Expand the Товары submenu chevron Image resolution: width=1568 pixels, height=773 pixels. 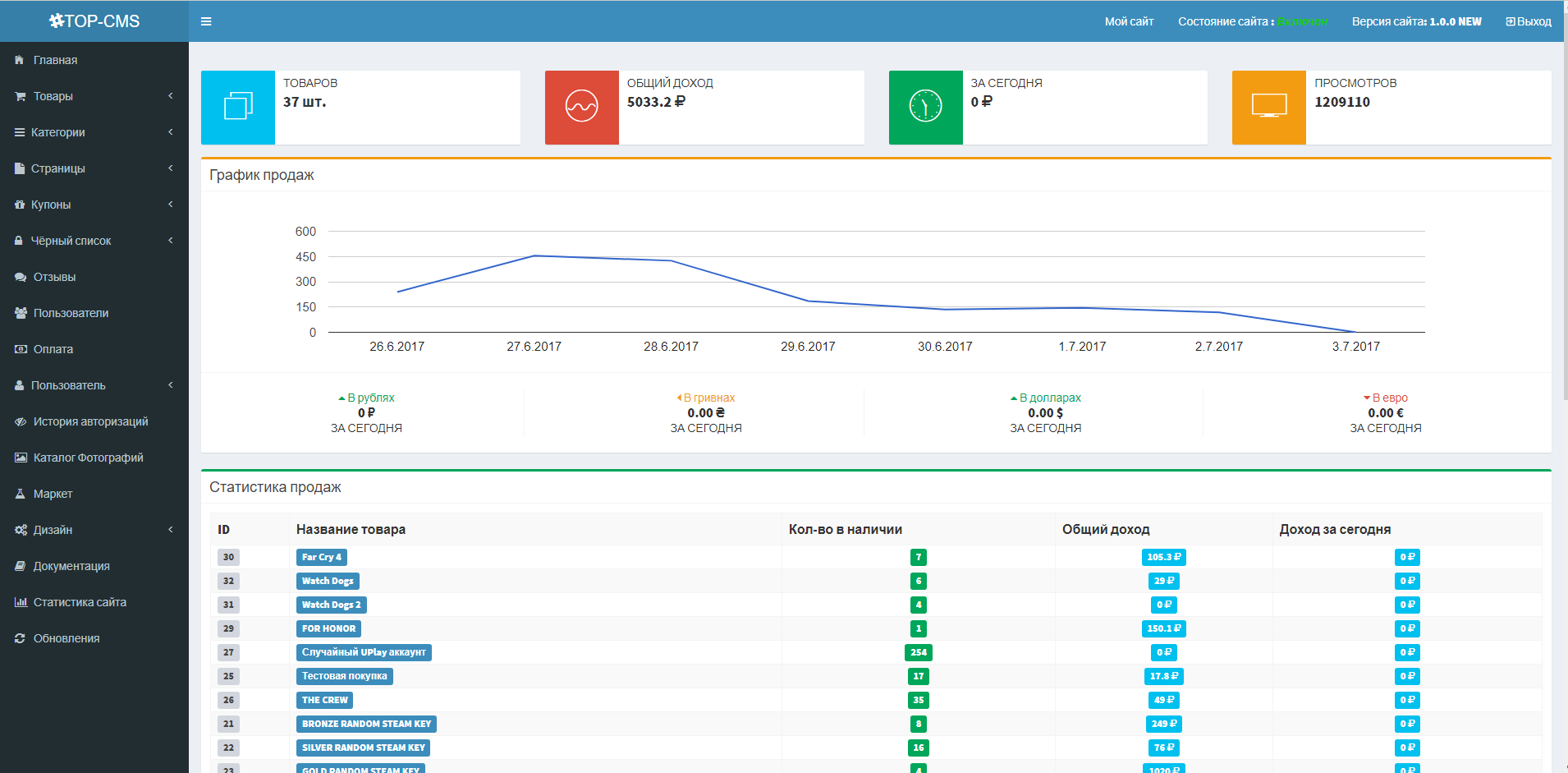coord(171,96)
